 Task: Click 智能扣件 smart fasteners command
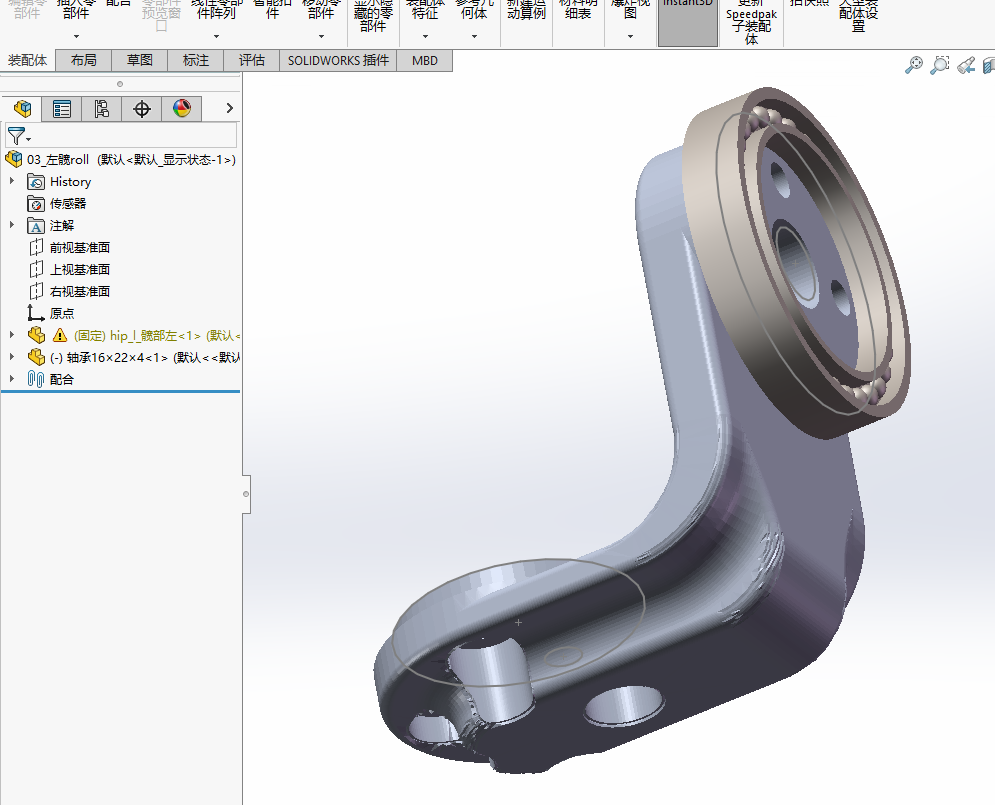coord(272,10)
